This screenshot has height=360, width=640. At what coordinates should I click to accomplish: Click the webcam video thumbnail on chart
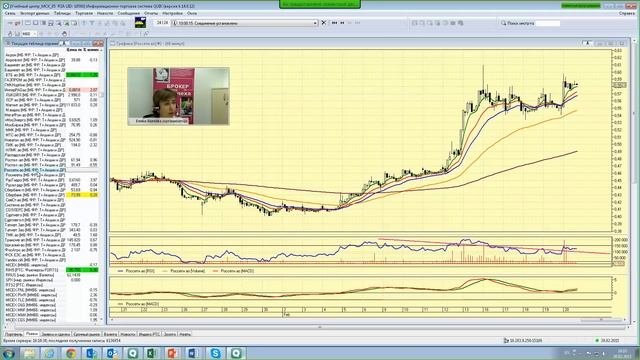click(178, 96)
